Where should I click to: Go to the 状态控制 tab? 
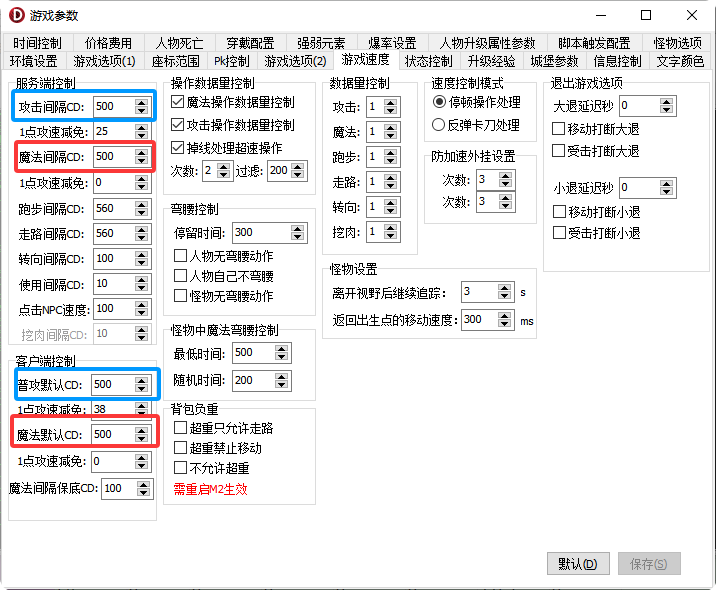(428, 61)
